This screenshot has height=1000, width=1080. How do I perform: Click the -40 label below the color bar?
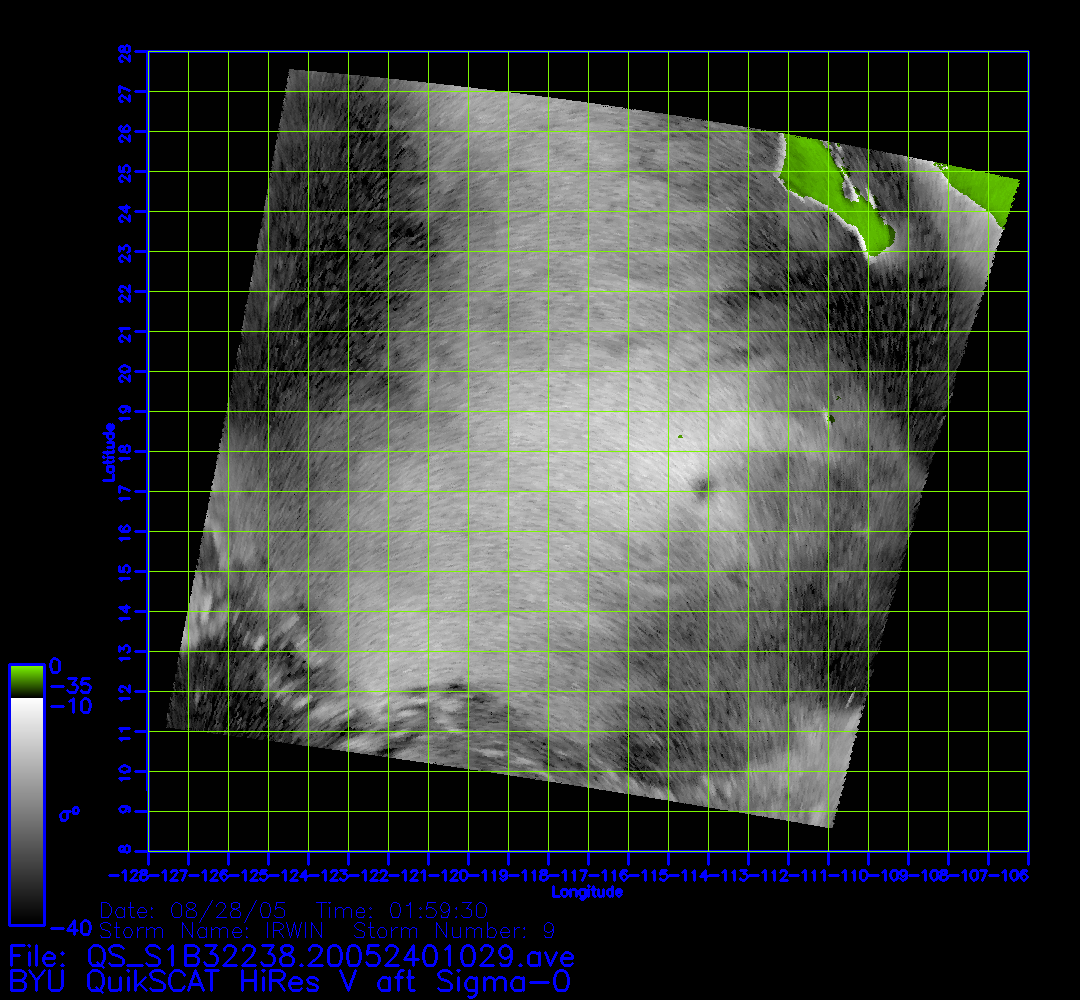[71, 928]
